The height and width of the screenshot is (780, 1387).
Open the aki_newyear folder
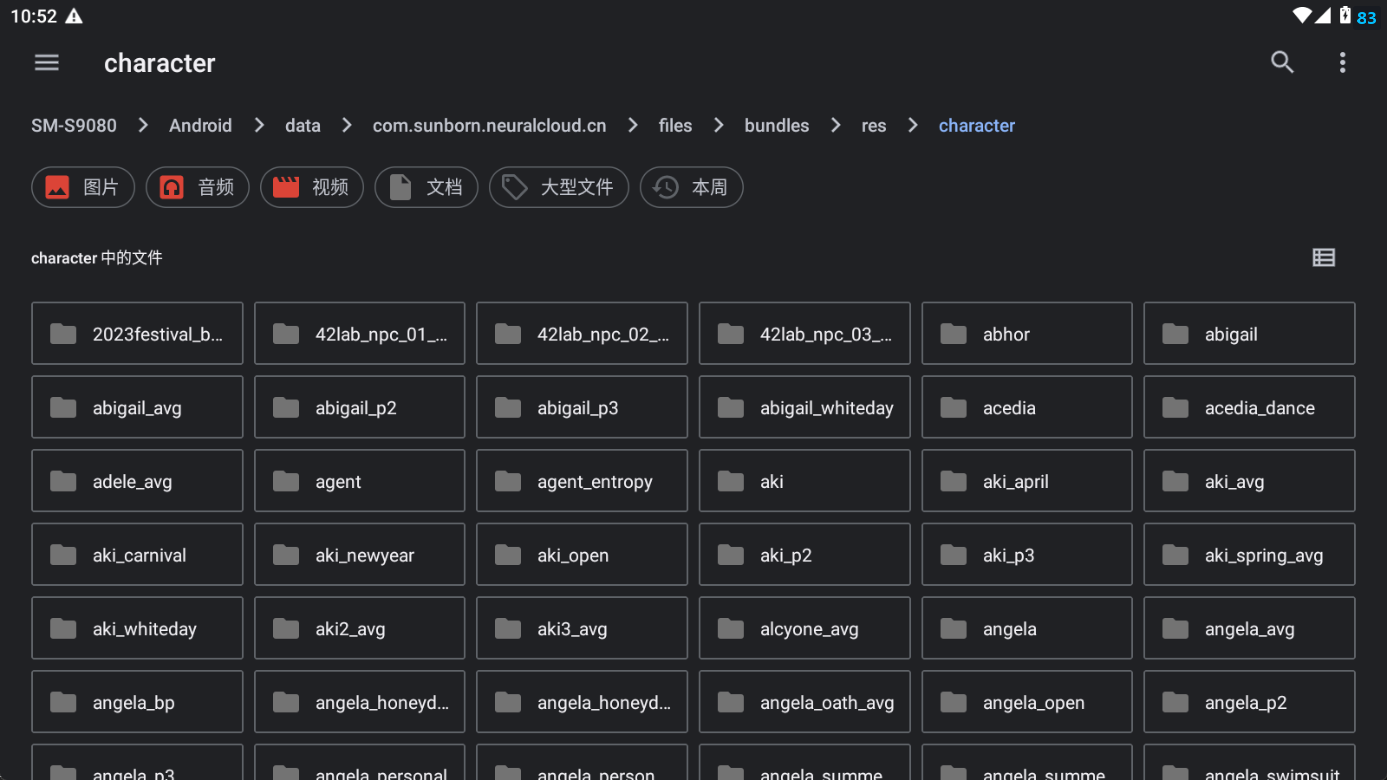(360, 555)
